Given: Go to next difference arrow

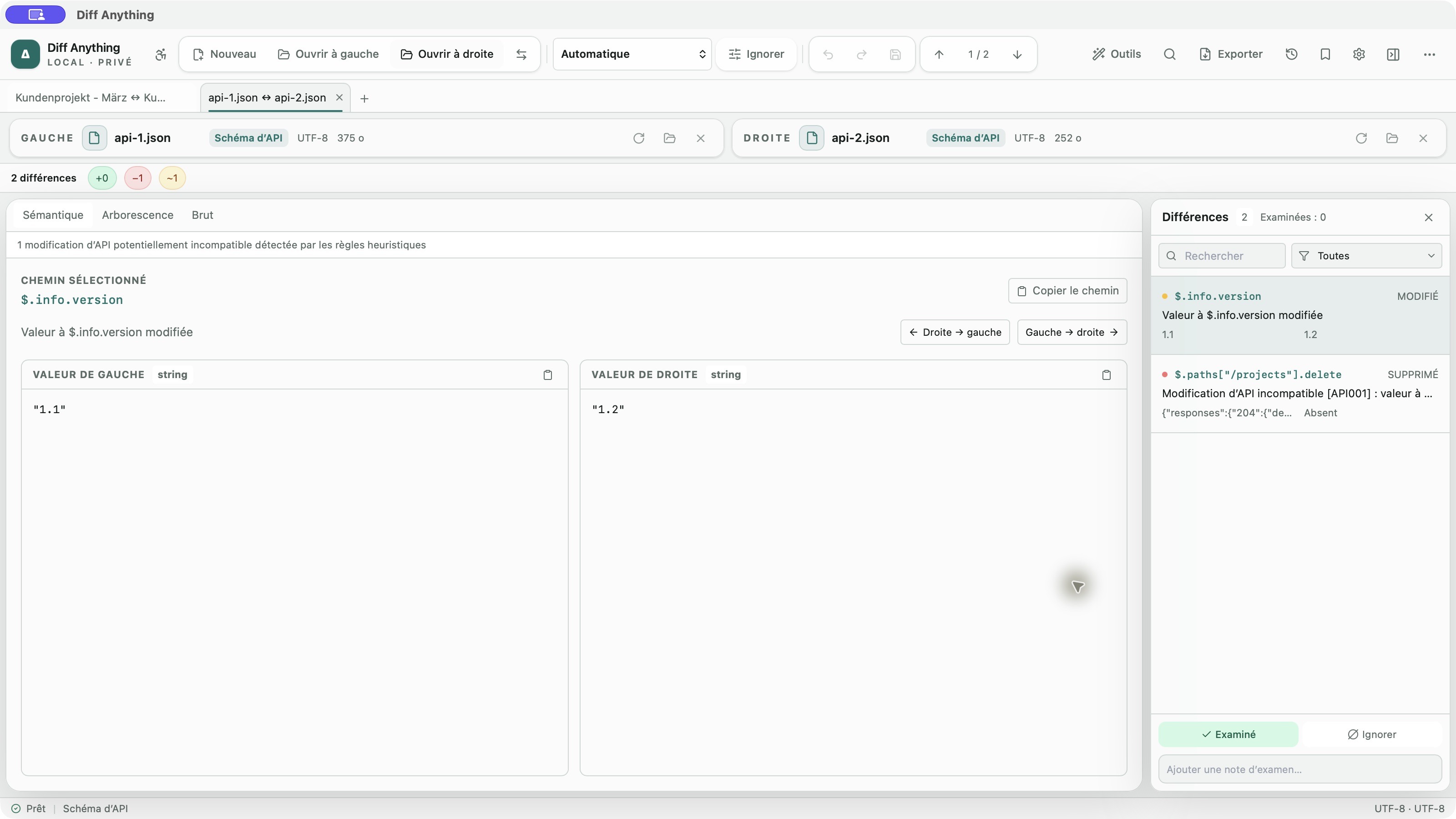Looking at the screenshot, I should (x=1017, y=54).
